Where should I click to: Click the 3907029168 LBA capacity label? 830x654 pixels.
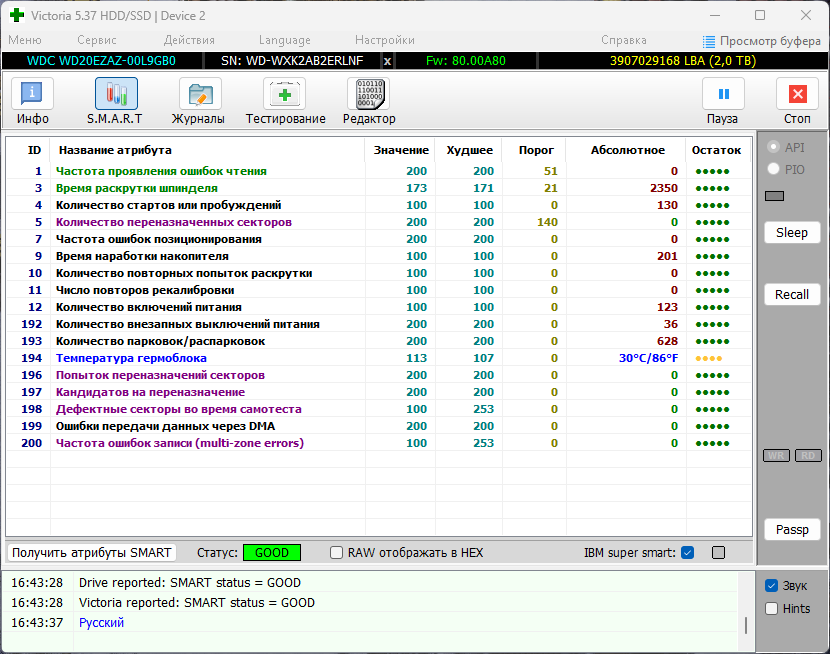coord(683,61)
